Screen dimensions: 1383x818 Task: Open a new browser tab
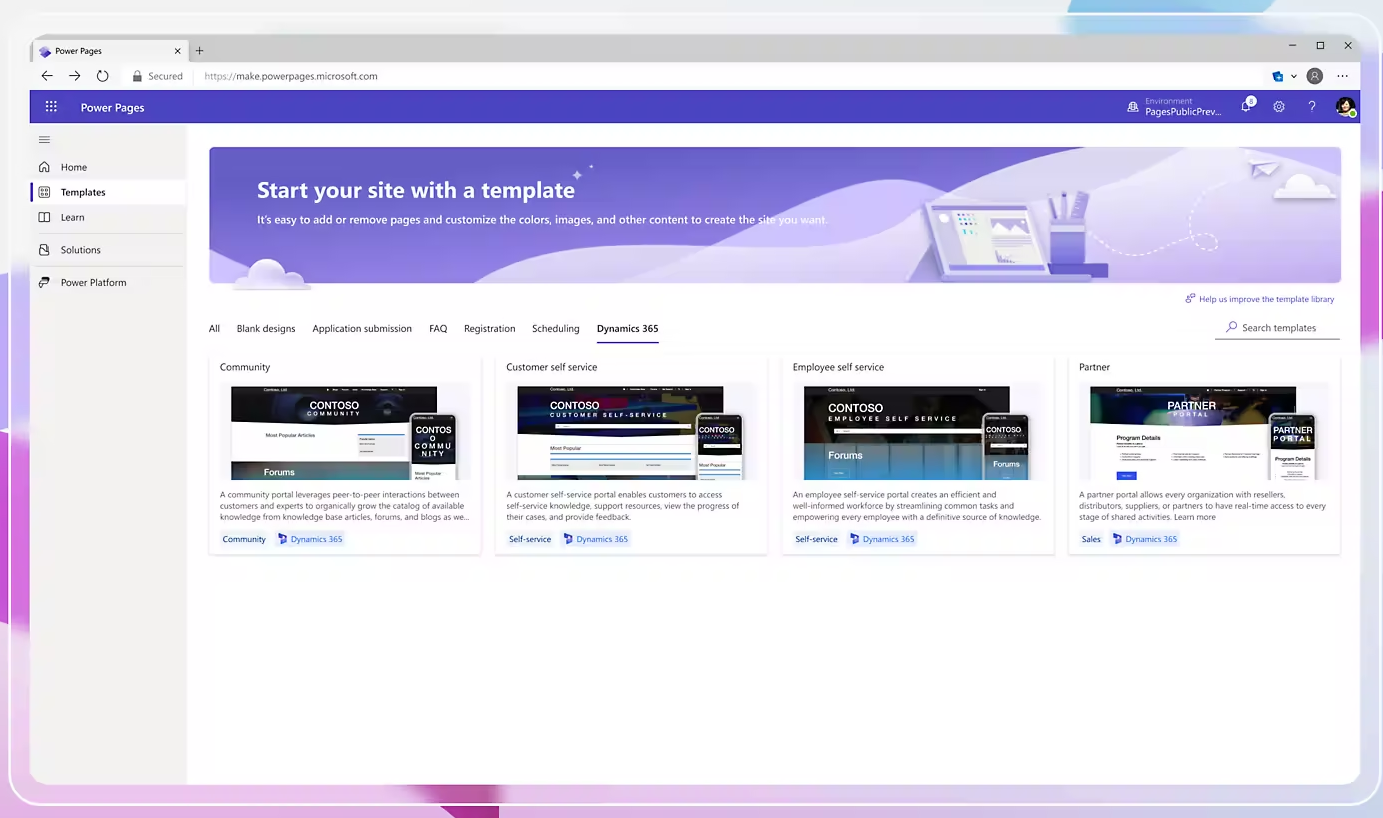(199, 51)
